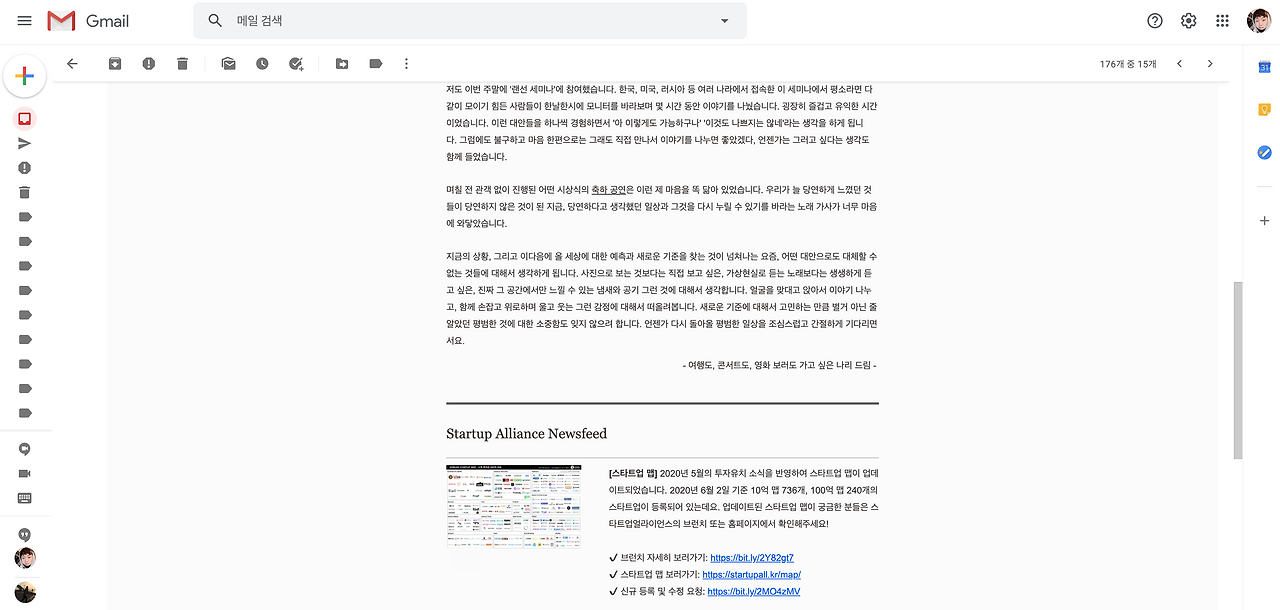The image size is (1280, 610).
Task: Open search options dropdown
Action: coord(724,20)
